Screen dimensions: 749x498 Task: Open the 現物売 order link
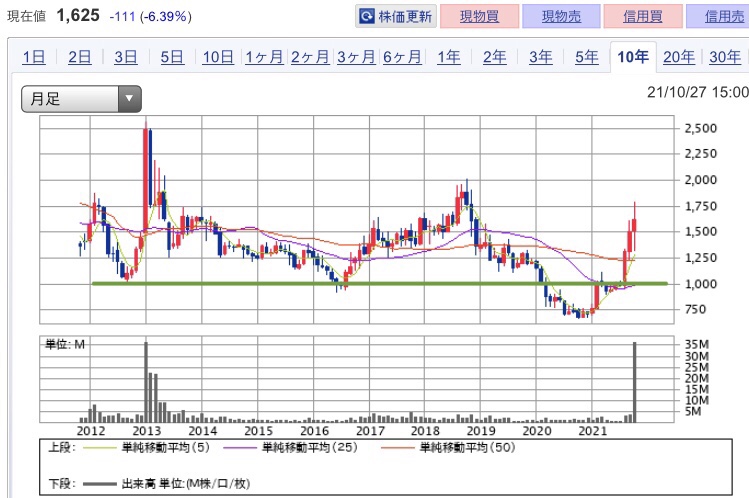pyautogui.click(x=561, y=17)
